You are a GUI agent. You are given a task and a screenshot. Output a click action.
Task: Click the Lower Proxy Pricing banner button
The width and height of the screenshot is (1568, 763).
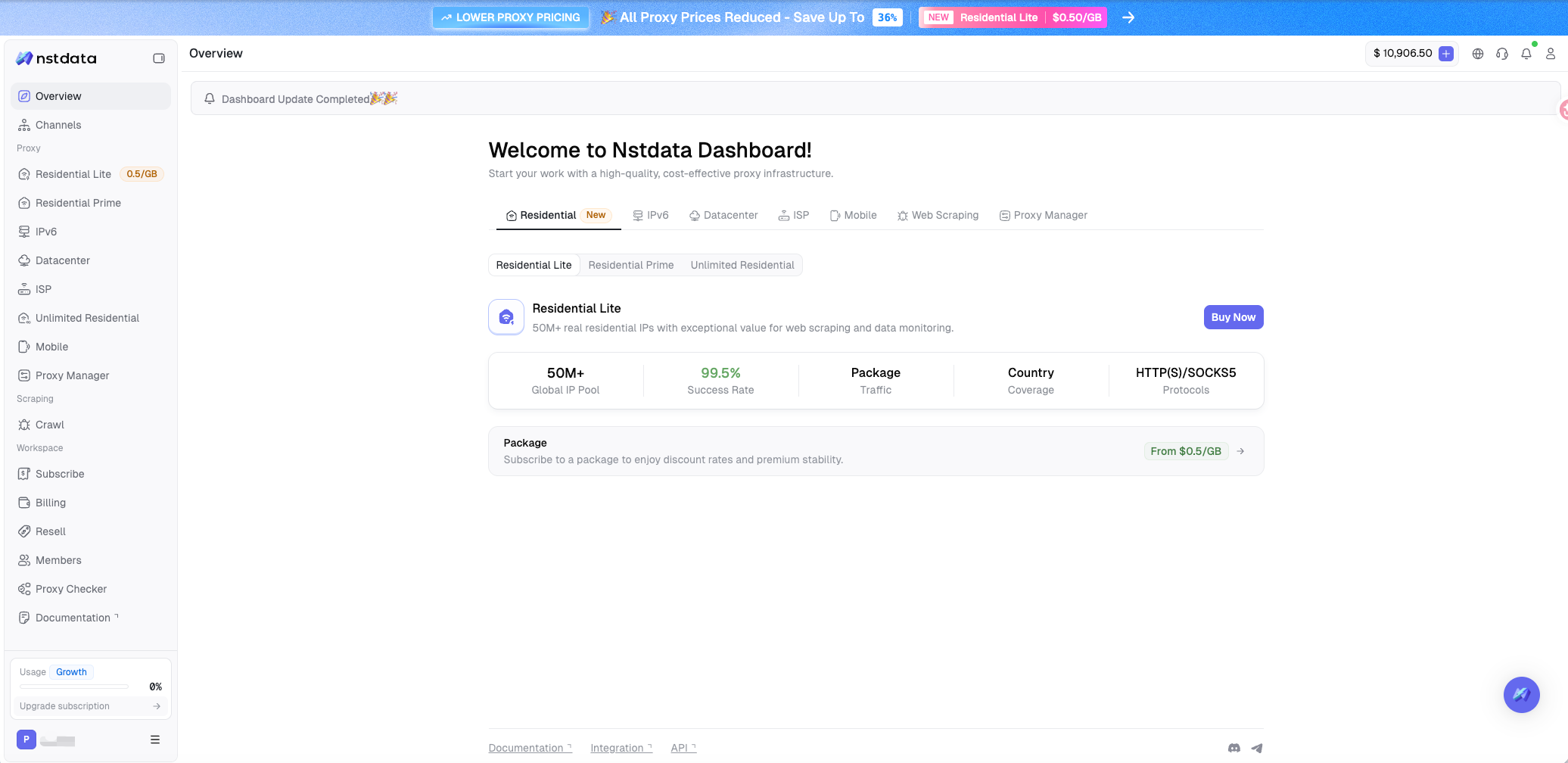pyautogui.click(x=511, y=17)
